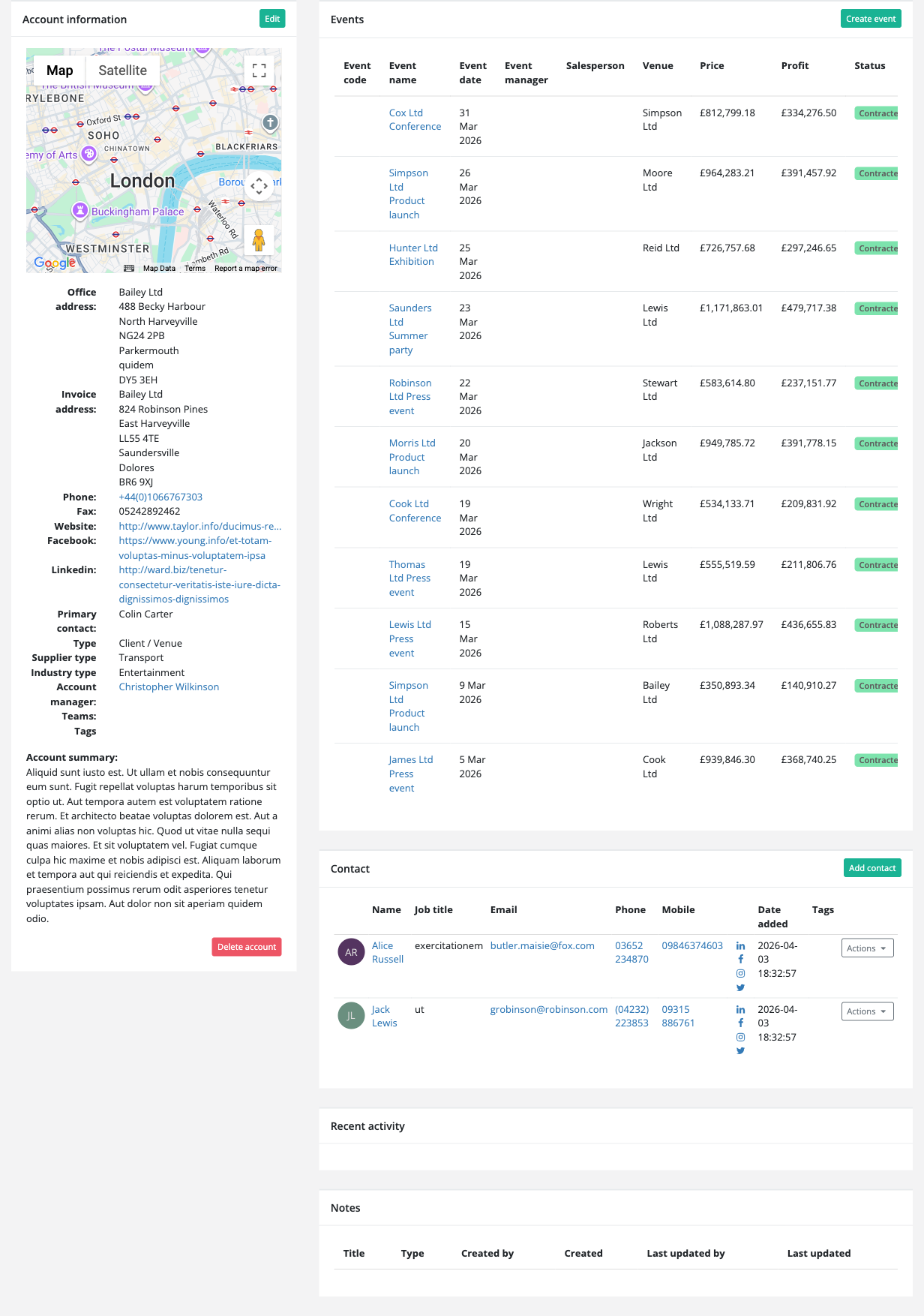Image resolution: width=924 pixels, height=1316 pixels.
Task: Open Thomas Ltd Press event
Action: [x=409, y=578]
